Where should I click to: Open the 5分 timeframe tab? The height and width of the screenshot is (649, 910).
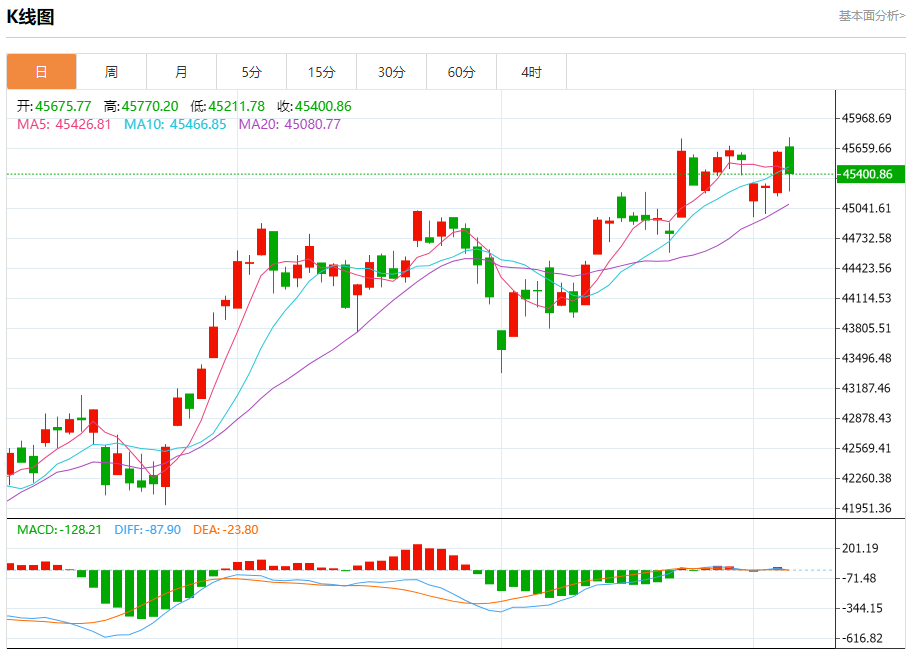pos(251,72)
